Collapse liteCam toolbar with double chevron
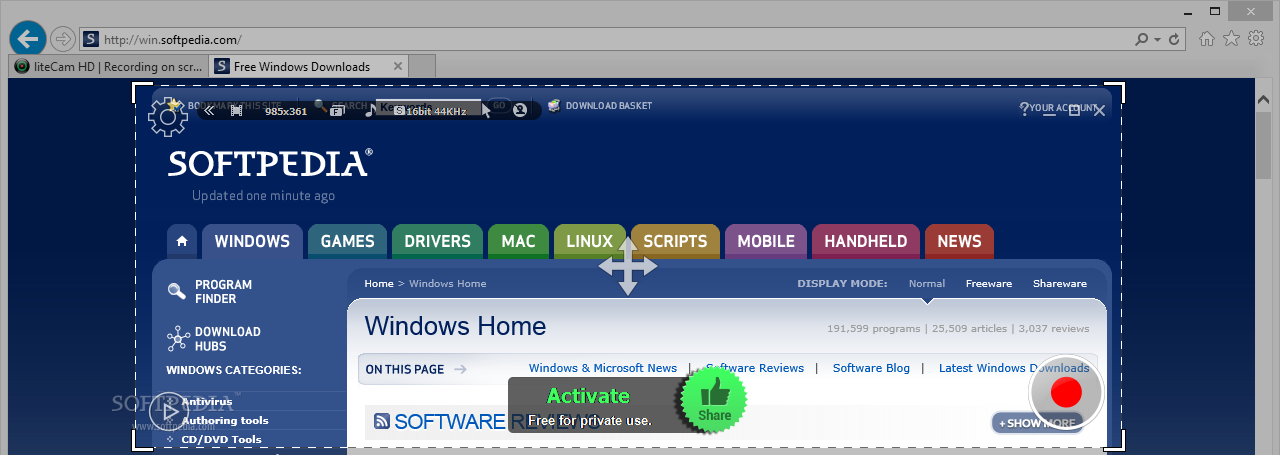 pyautogui.click(x=209, y=110)
